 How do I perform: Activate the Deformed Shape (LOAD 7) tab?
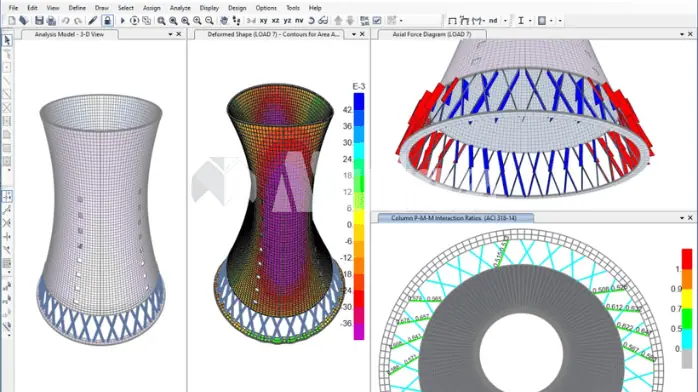(x=273, y=34)
